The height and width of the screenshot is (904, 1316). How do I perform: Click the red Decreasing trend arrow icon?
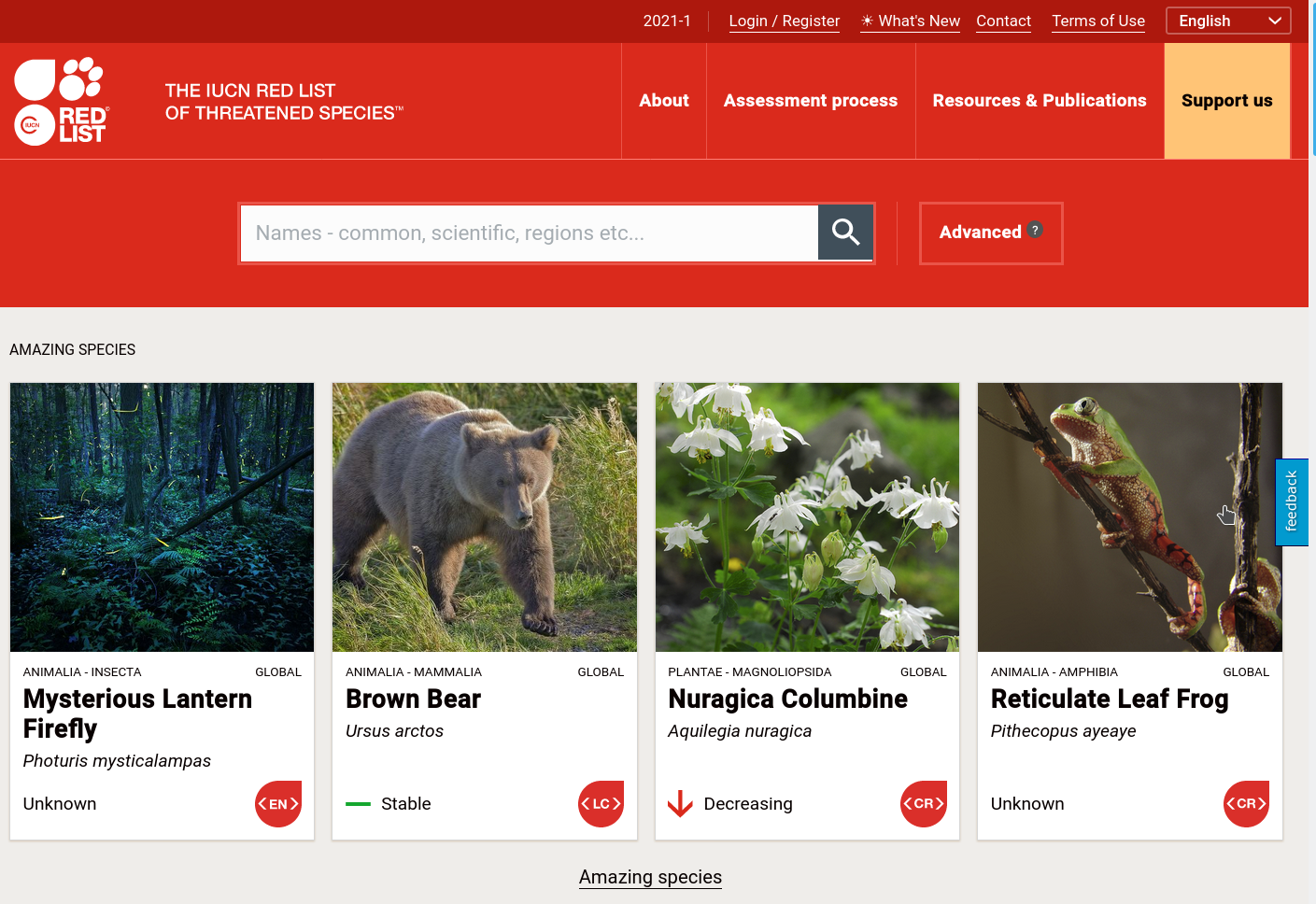pos(680,804)
